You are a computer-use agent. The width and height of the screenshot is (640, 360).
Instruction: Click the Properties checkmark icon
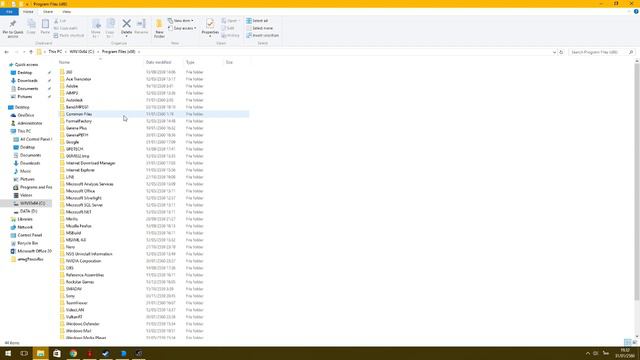pos(210,23)
